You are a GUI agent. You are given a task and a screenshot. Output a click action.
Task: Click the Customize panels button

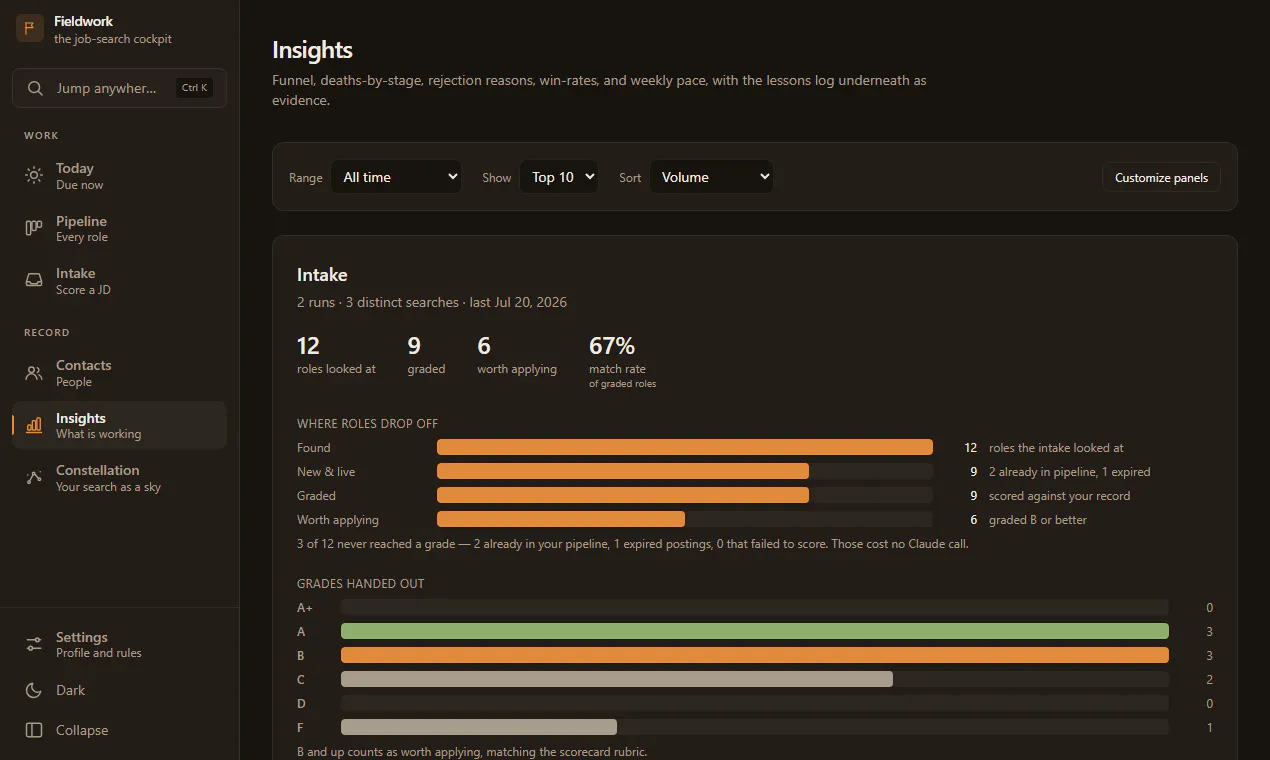tap(1161, 177)
